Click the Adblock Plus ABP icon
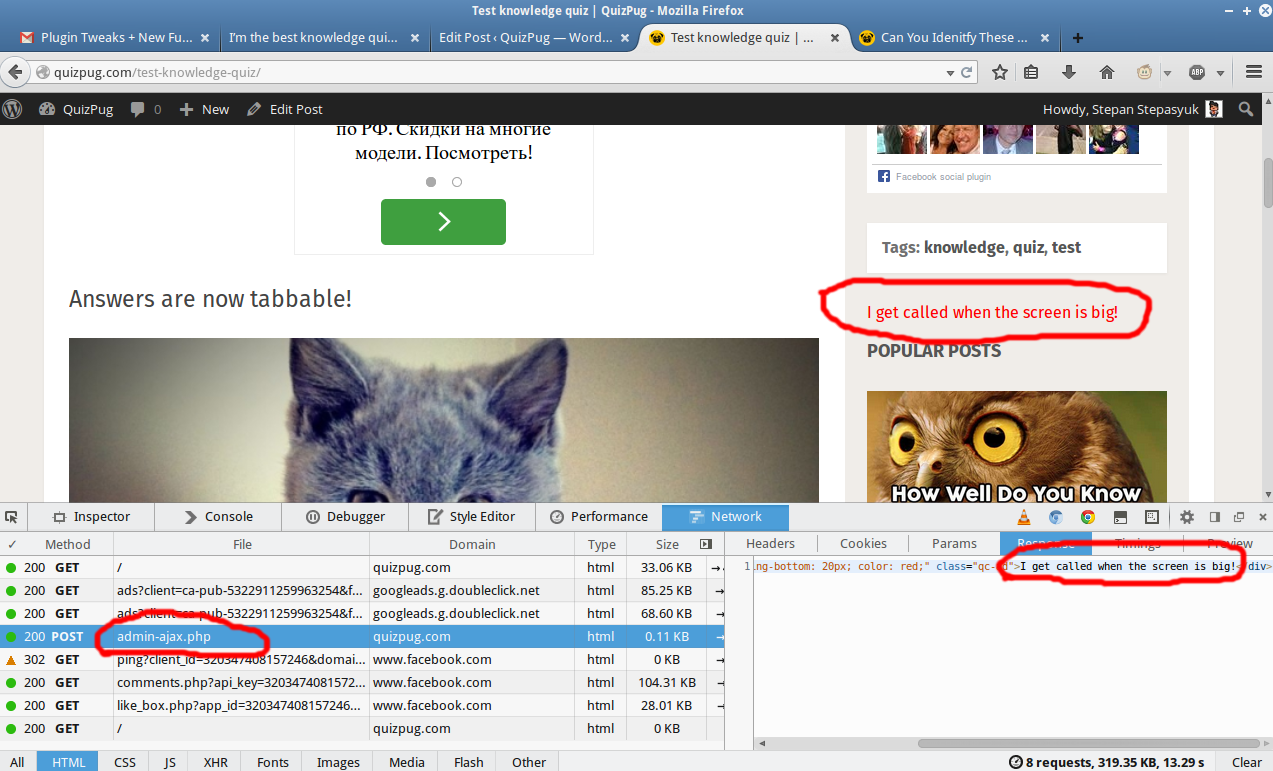1273x771 pixels. [x=1197, y=72]
